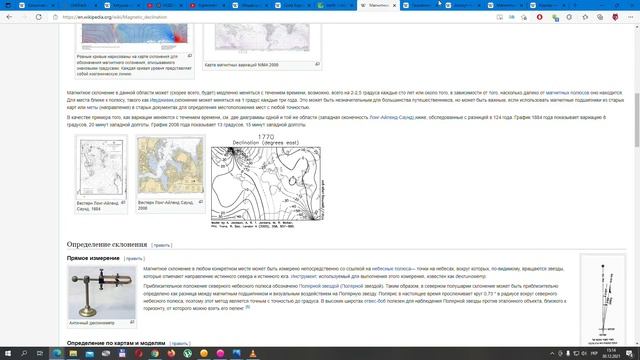Open the reader view icon in address bar
640x360 pixels.
499,17
